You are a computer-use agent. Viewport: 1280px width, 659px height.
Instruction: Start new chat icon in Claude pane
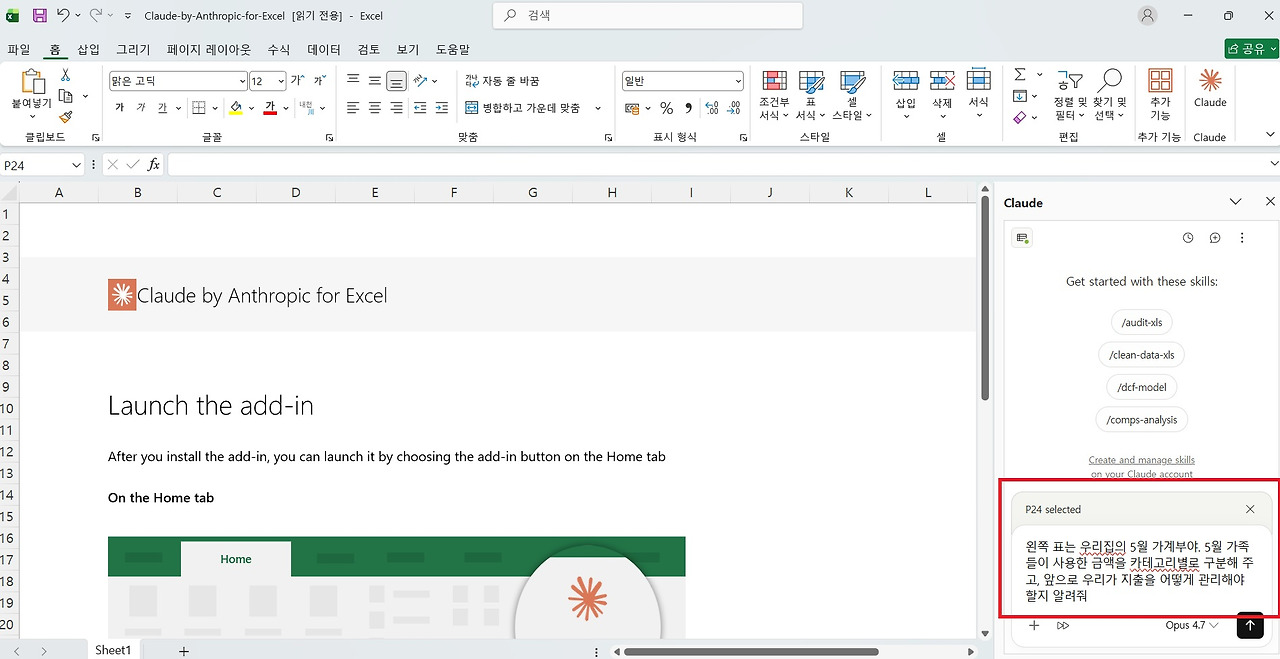pos(1215,238)
